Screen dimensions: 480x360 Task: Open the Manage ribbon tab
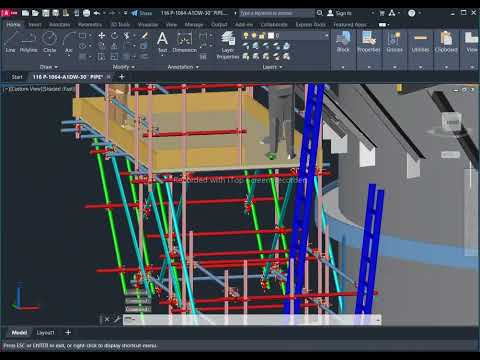[194, 25]
